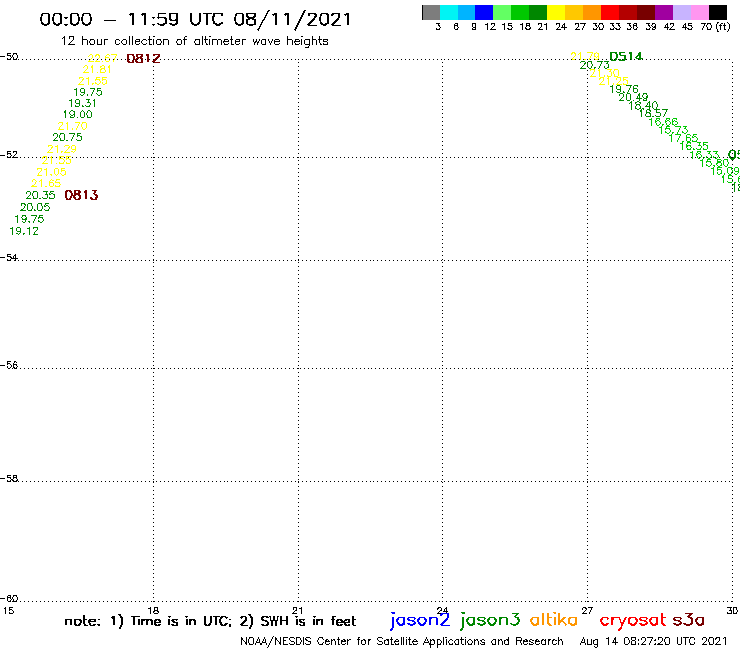This screenshot has height=650, width=740.
Task: Click the 19.00 wave height value
Action: (77, 115)
